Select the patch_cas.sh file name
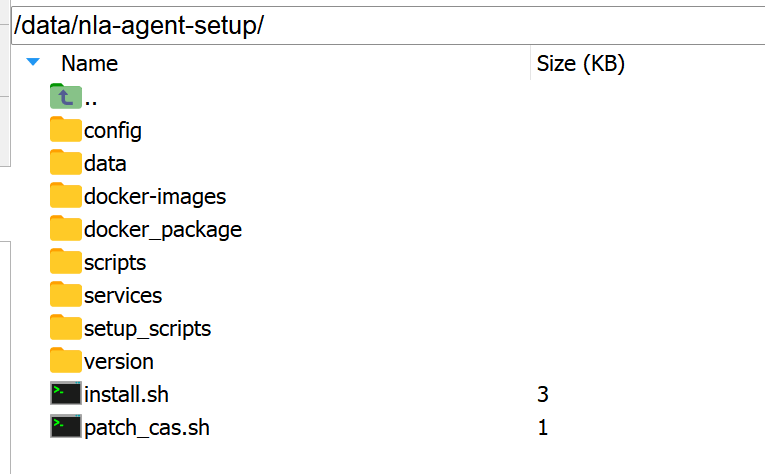This screenshot has width=765, height=474. 147,428
